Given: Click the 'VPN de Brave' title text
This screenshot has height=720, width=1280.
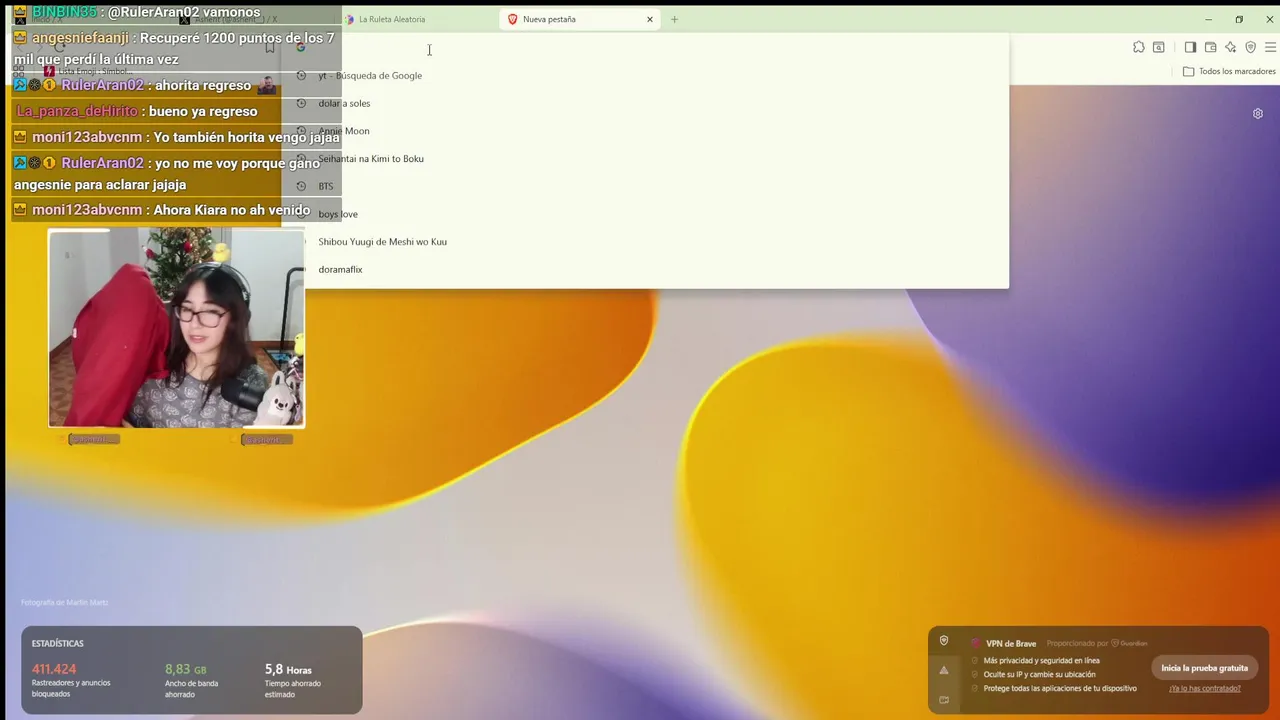Looking at the screenshot, I should (x=1011, y=643).
